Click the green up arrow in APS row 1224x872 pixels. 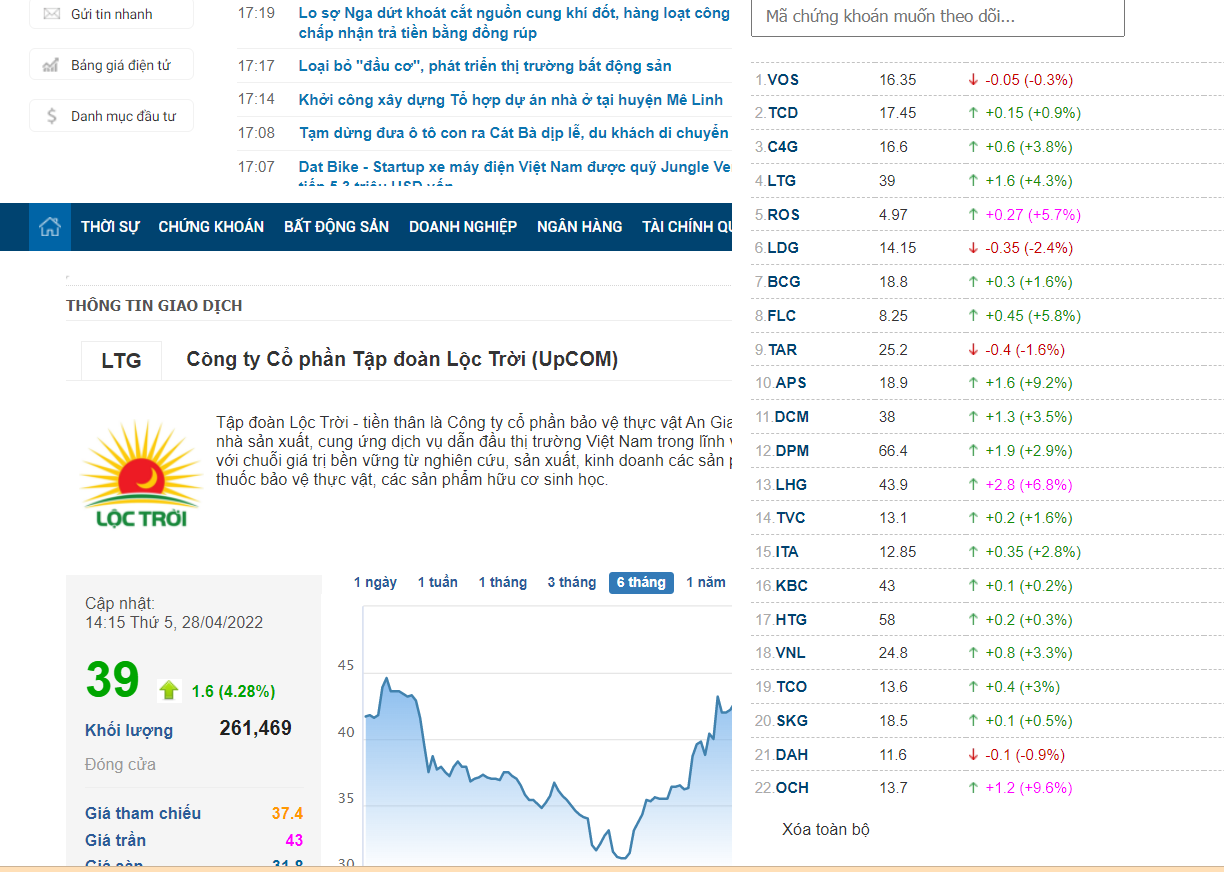pyautogui.click(x=973, y=383)
